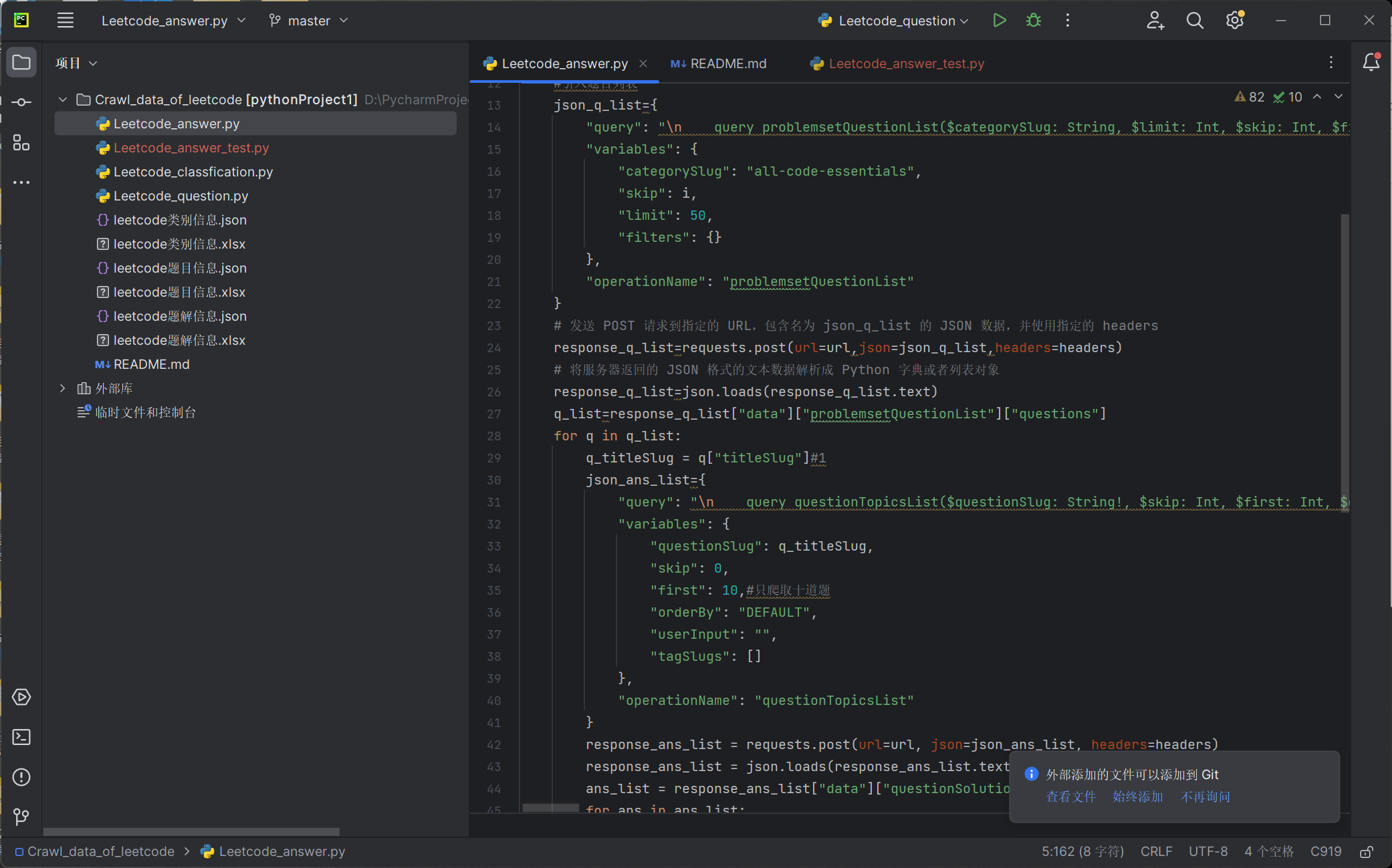
Task: Open IDE settings gear
Action: point(1235,21)
